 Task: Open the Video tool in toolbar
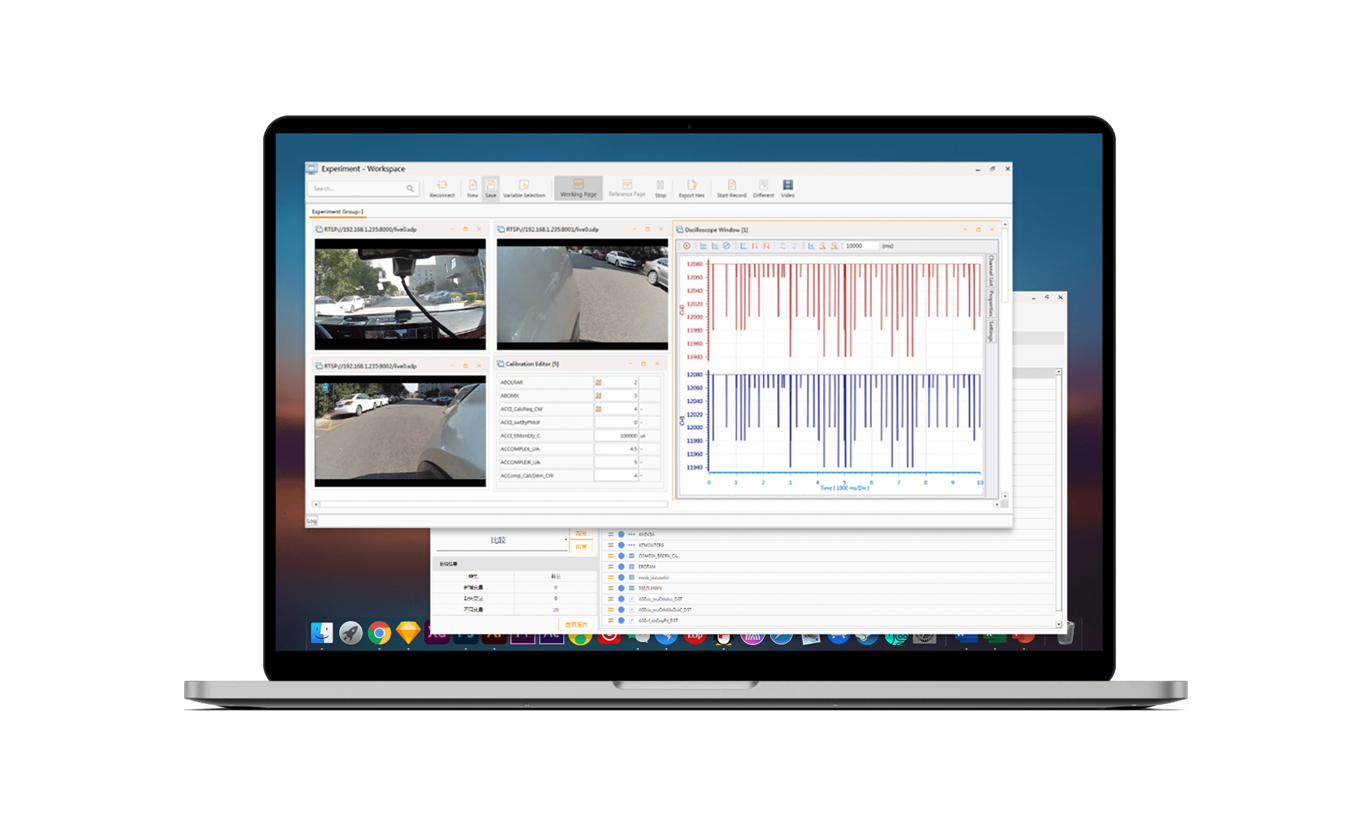tap(788, 188)
